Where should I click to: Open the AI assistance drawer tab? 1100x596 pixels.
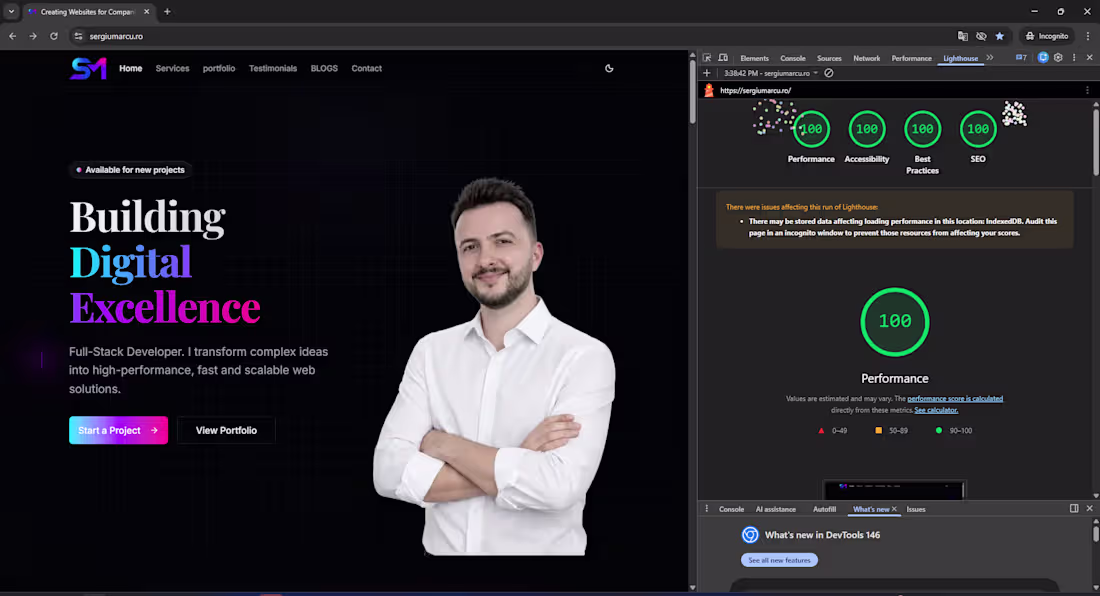(x=776, y=509)
